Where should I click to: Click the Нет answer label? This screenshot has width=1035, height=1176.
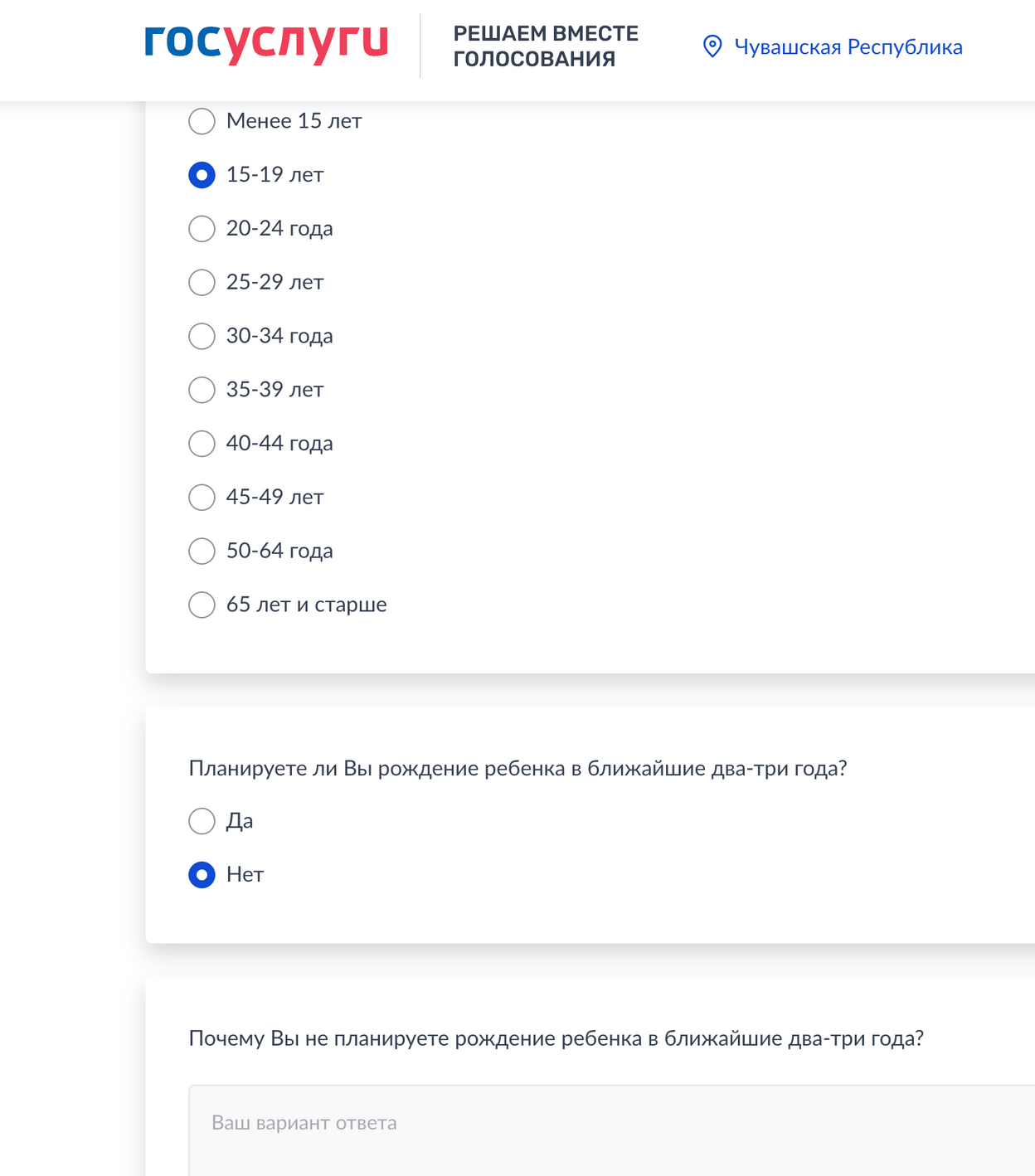click(x=245, y=875)
